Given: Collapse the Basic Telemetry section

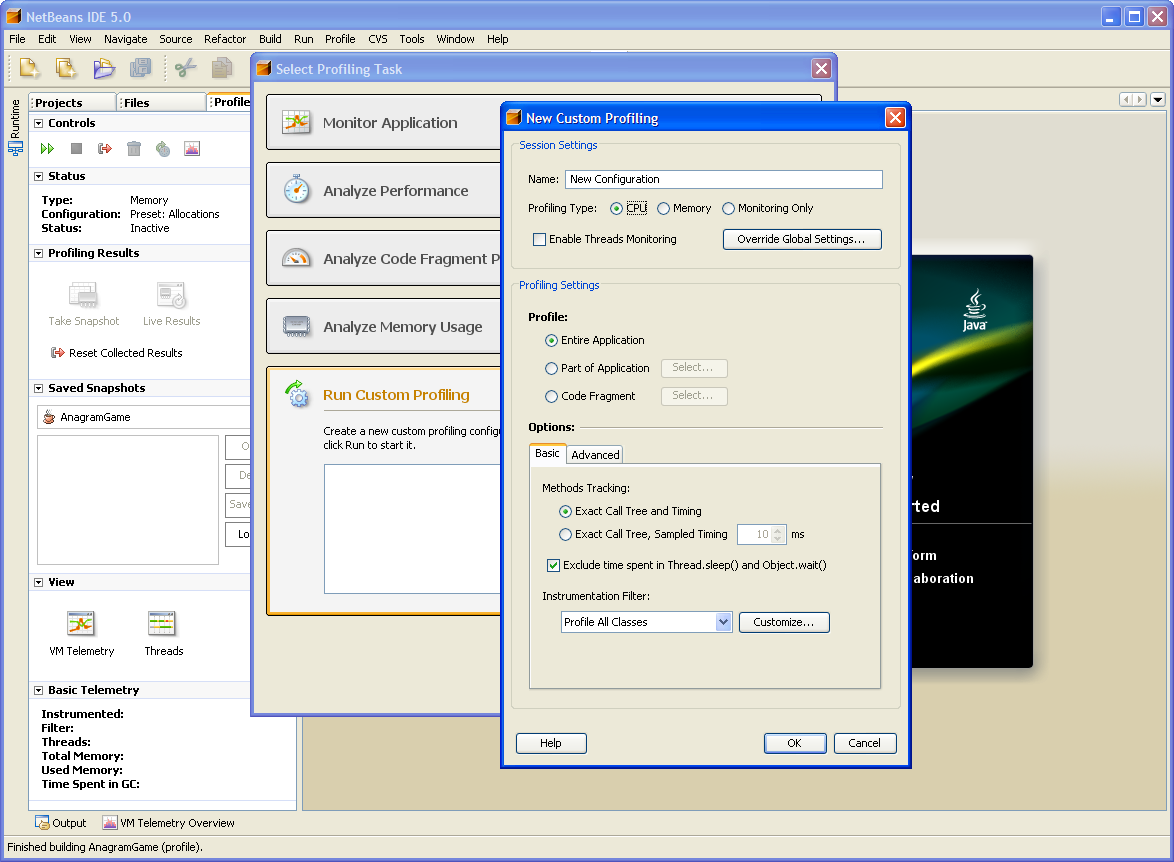Looking at the screenshot, I should [x=38, y=690].
